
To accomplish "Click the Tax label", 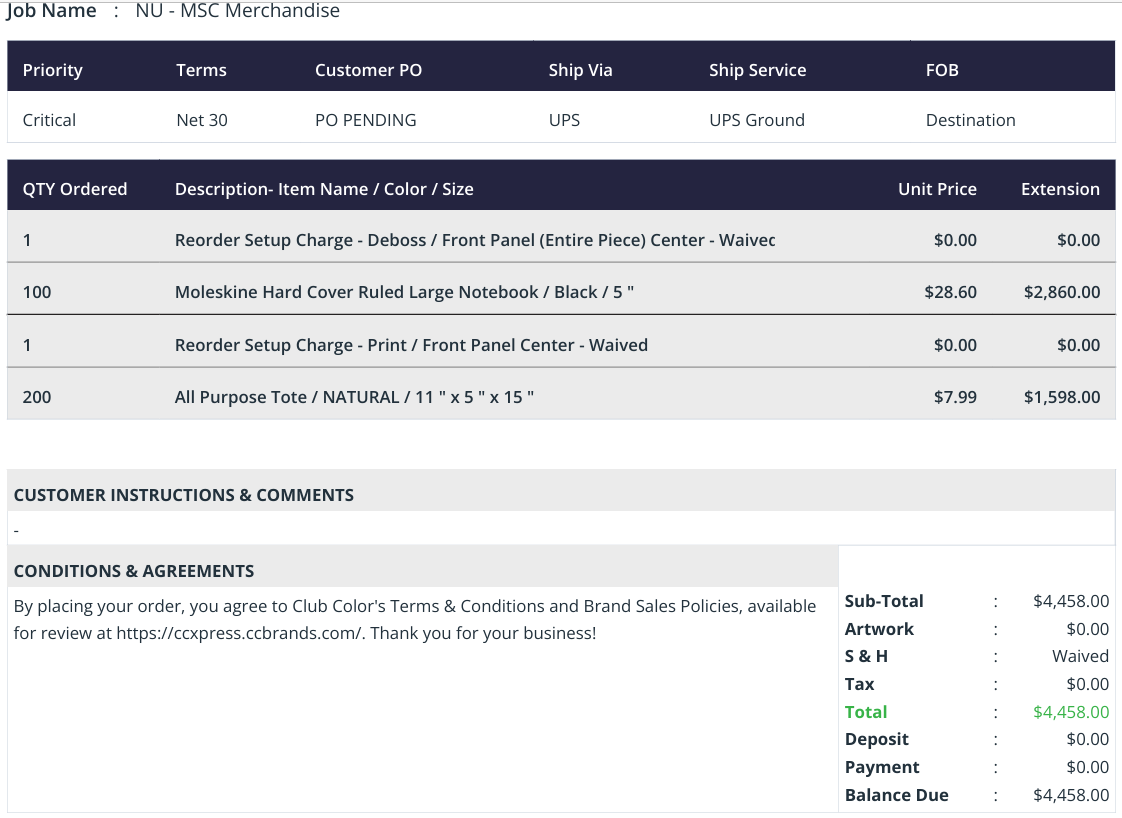I will click(859, 684).
